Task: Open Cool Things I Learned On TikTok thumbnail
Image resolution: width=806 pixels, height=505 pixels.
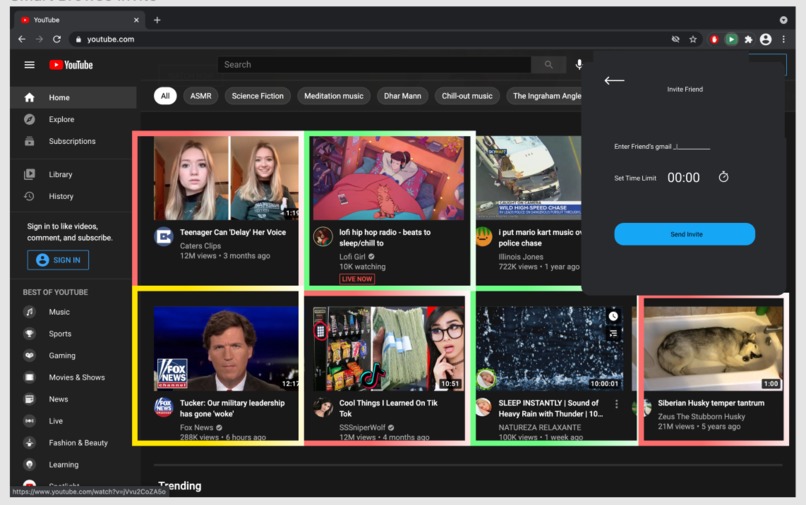Action: pos(389,348)
